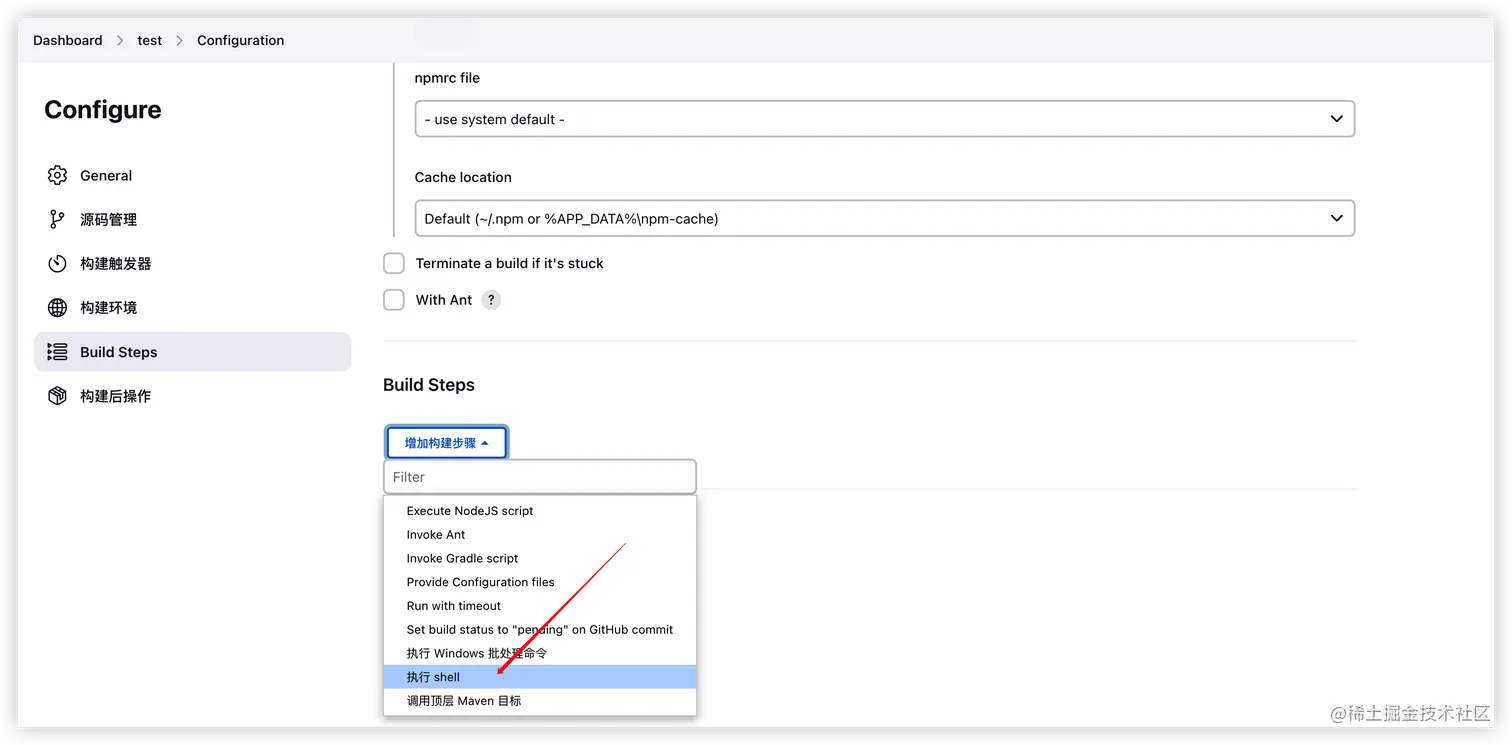Open the Cache location dropdown
Viewport: 1512px width, 745px height.
tap(884, 218)
